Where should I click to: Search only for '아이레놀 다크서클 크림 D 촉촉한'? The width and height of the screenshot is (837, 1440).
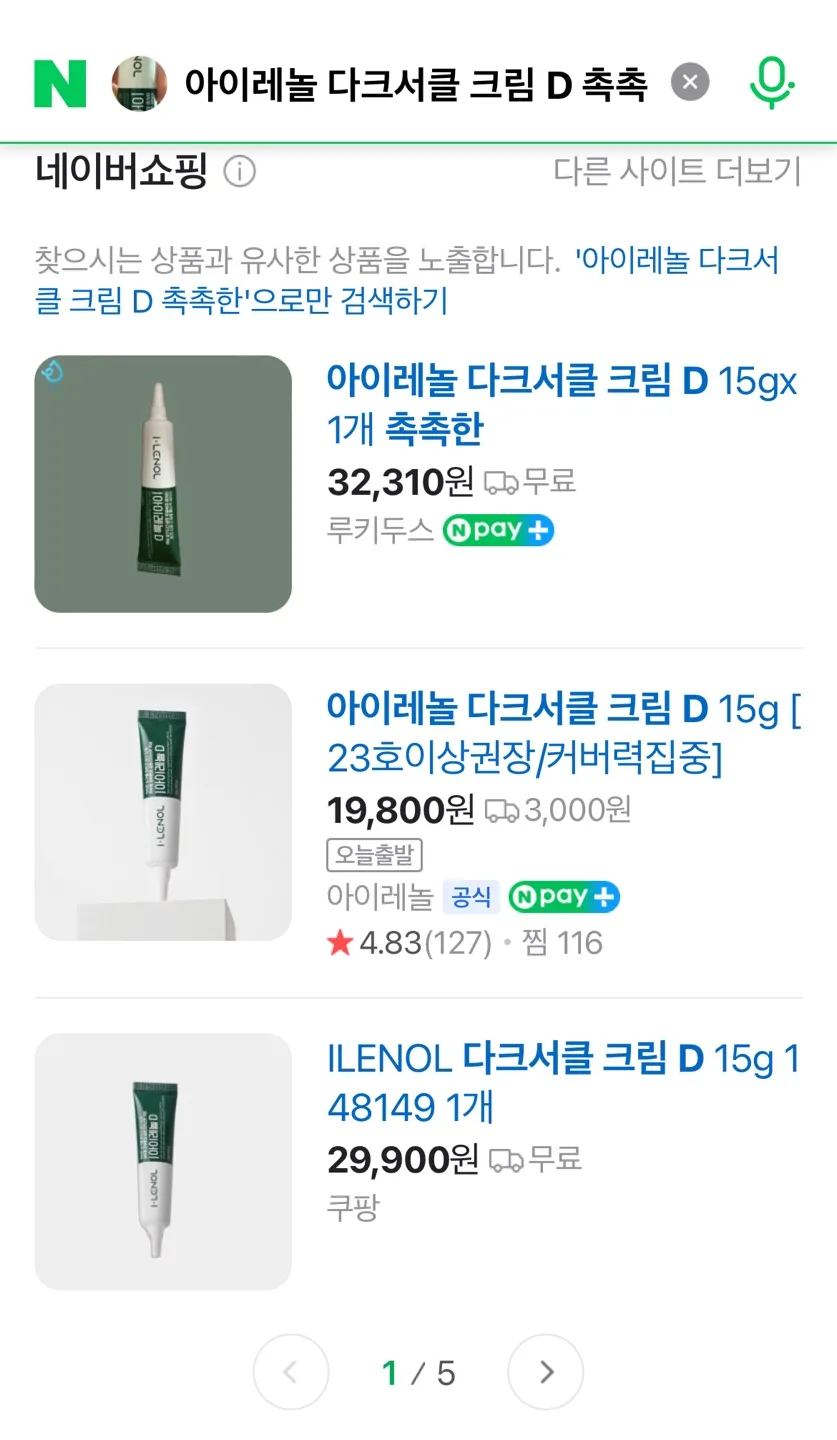coord(407,281)
